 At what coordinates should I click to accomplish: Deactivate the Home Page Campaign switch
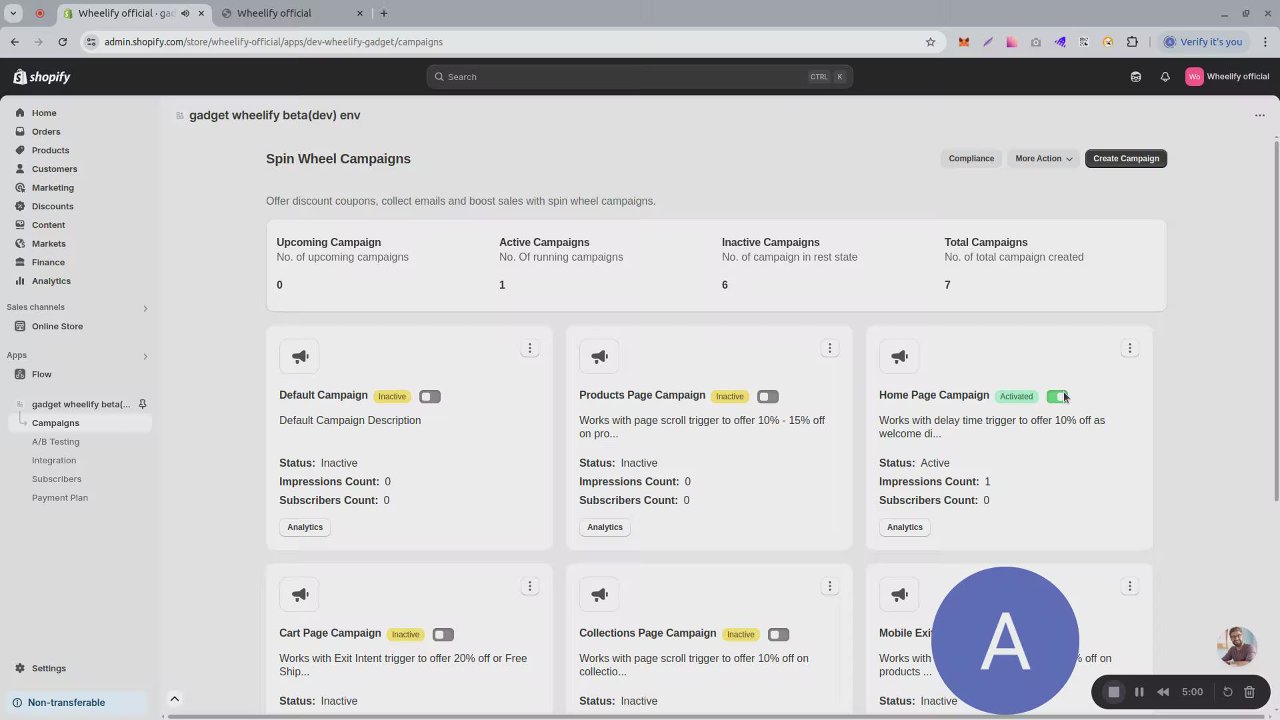click(1057, 397)
